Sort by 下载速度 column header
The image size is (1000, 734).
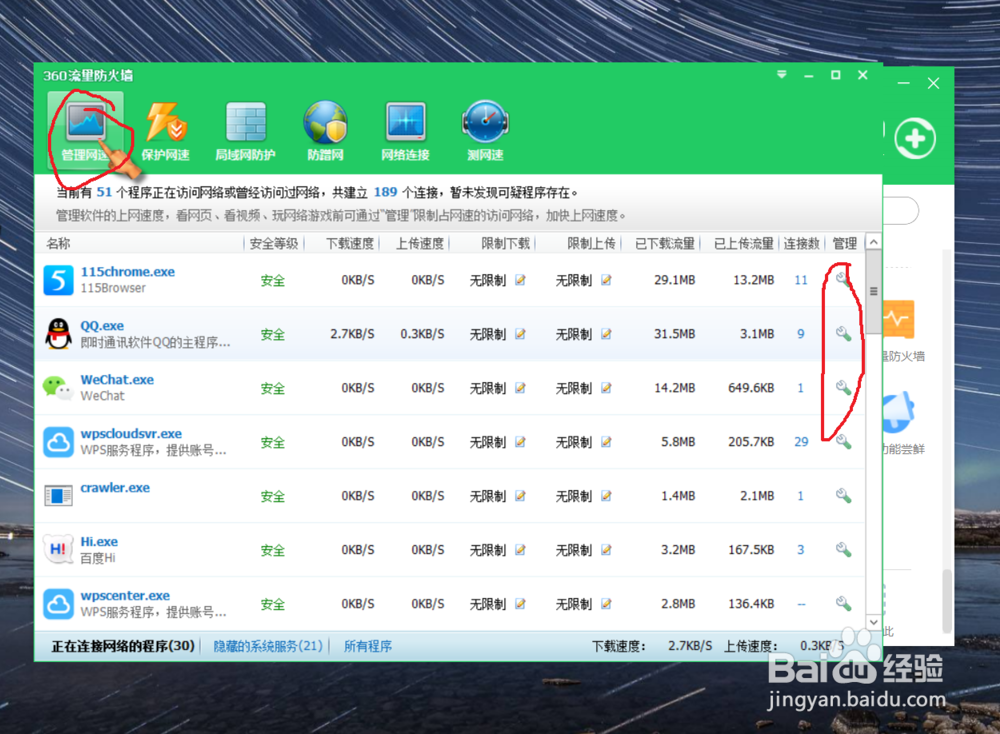pyautogui.click(x=350, y=243)
